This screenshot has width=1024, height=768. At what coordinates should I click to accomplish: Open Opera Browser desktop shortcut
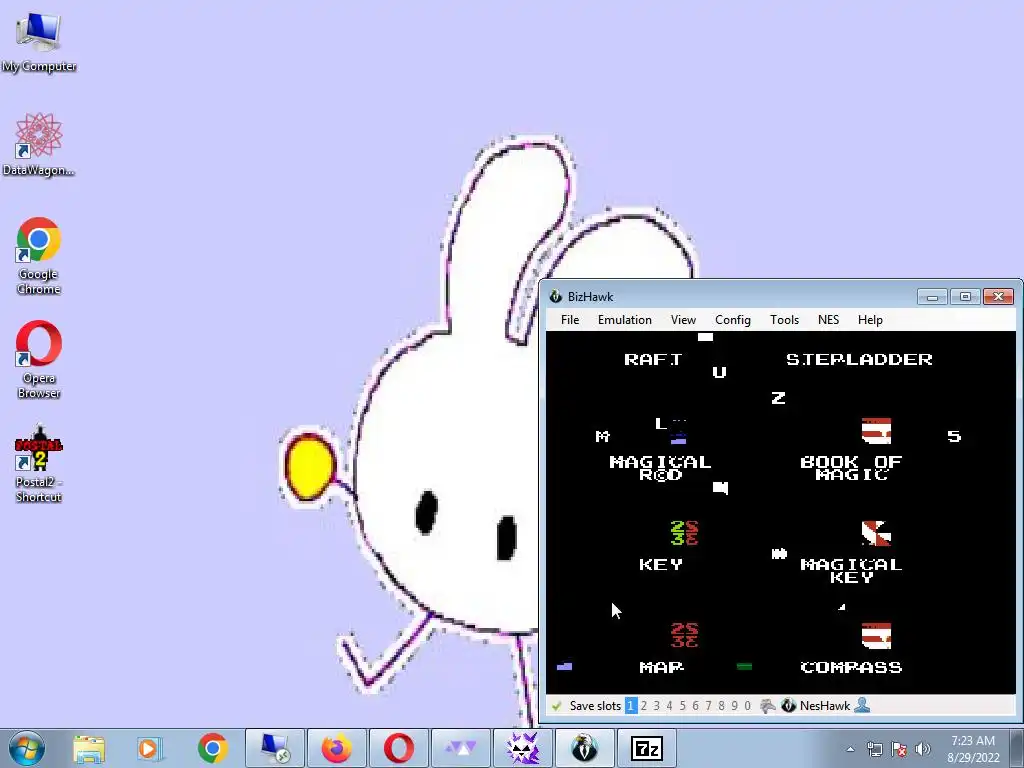pos(39,359)
